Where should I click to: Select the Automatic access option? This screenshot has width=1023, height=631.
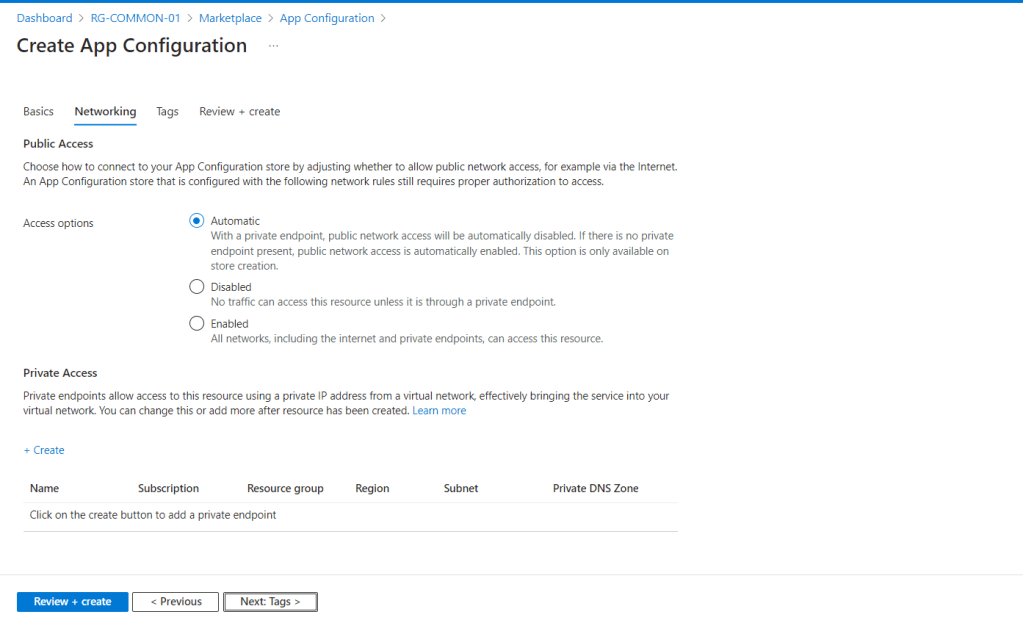(x=196, y=221)
